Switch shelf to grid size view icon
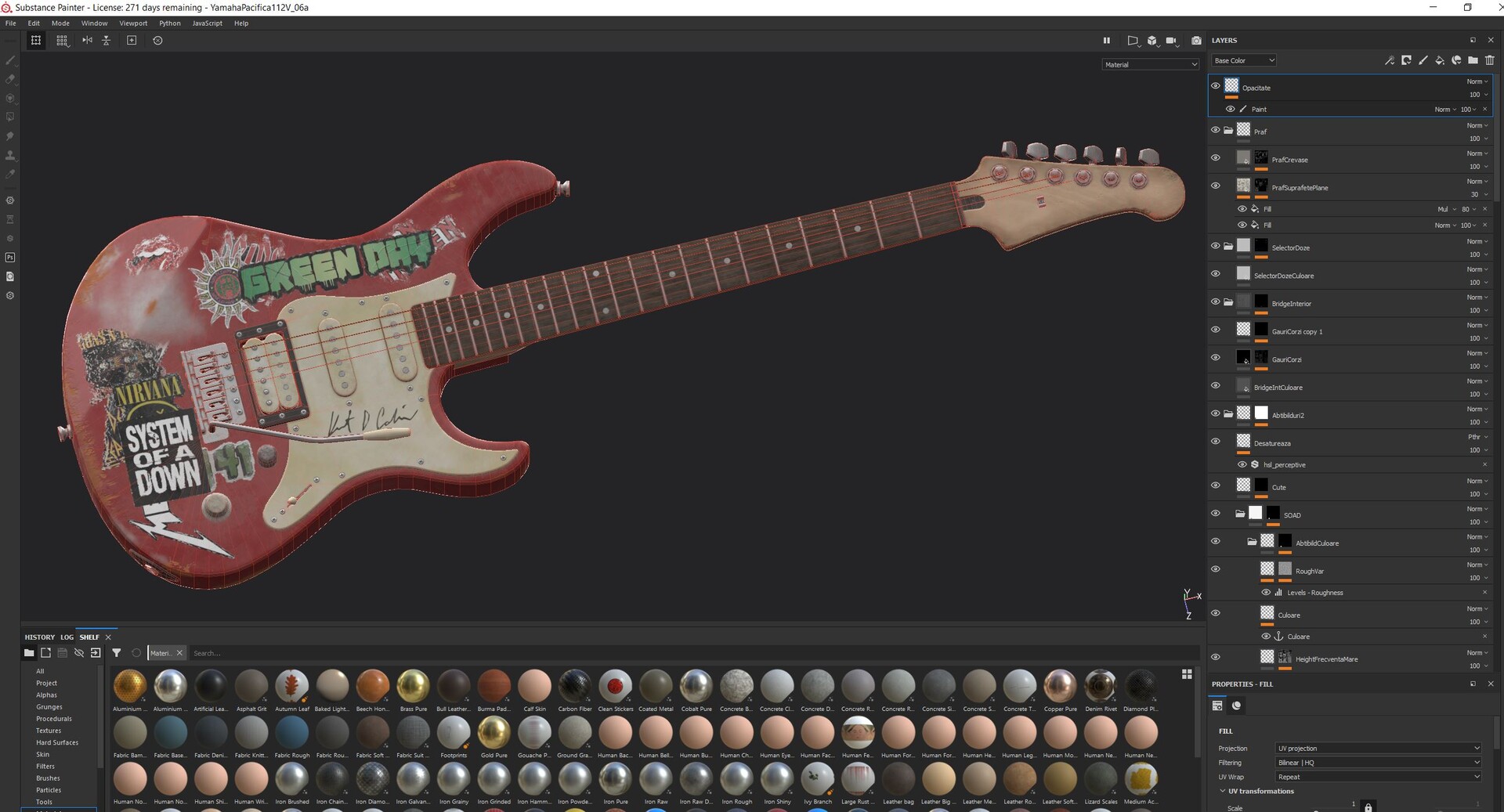The height and width of the screenshot is (812, 1504). (x=1187, y=674)
